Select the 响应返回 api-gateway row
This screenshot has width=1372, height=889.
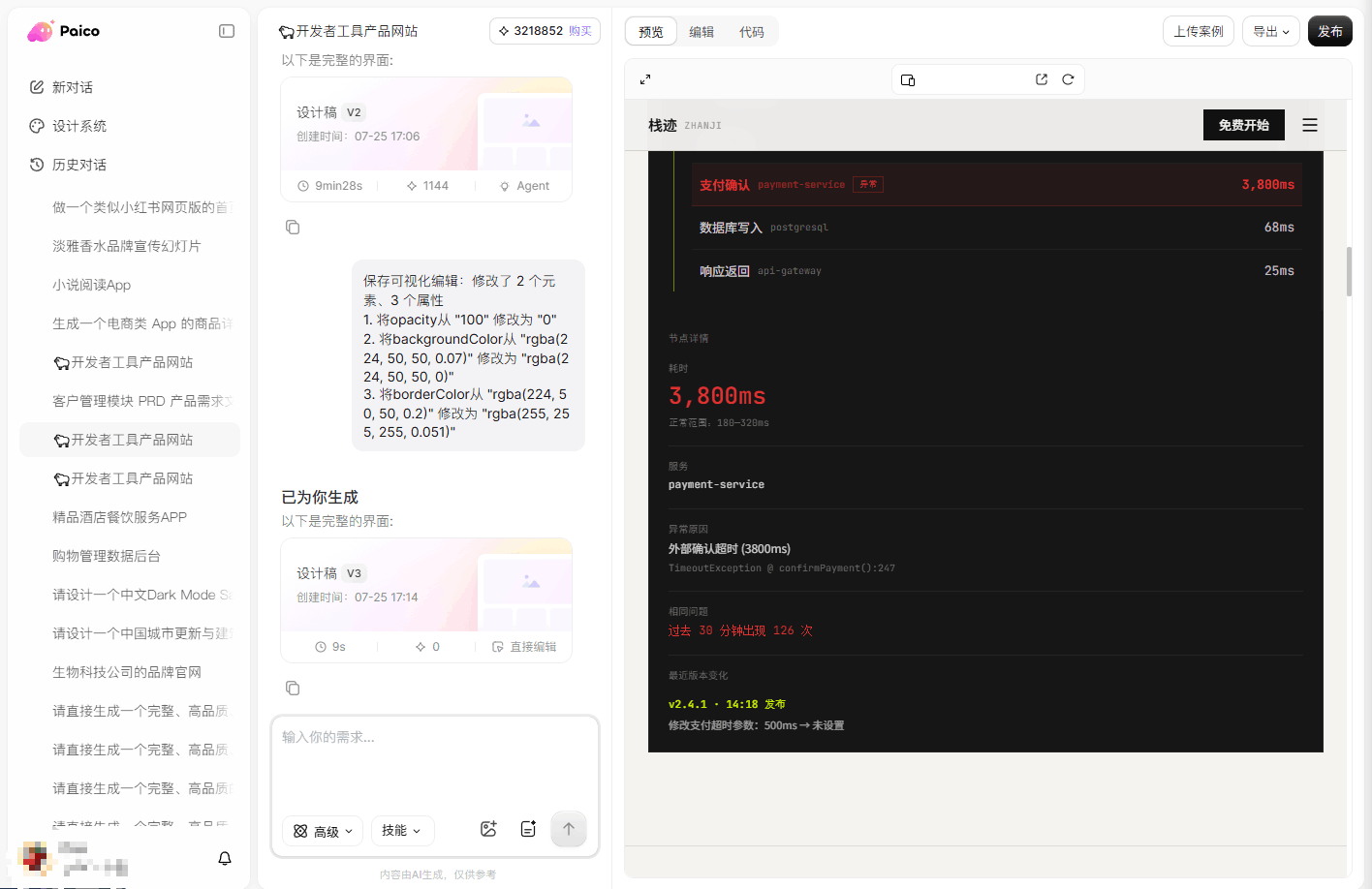(997, 271)
